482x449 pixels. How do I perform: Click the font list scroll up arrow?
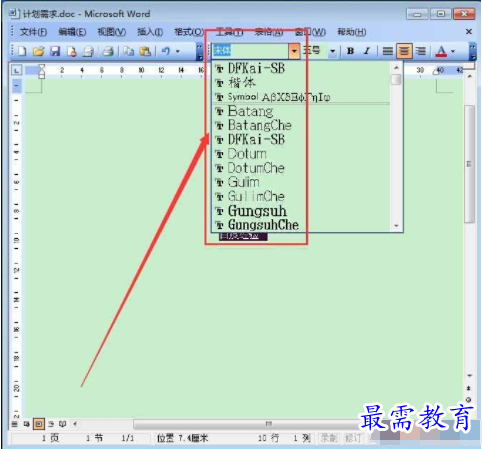(396, 68)
